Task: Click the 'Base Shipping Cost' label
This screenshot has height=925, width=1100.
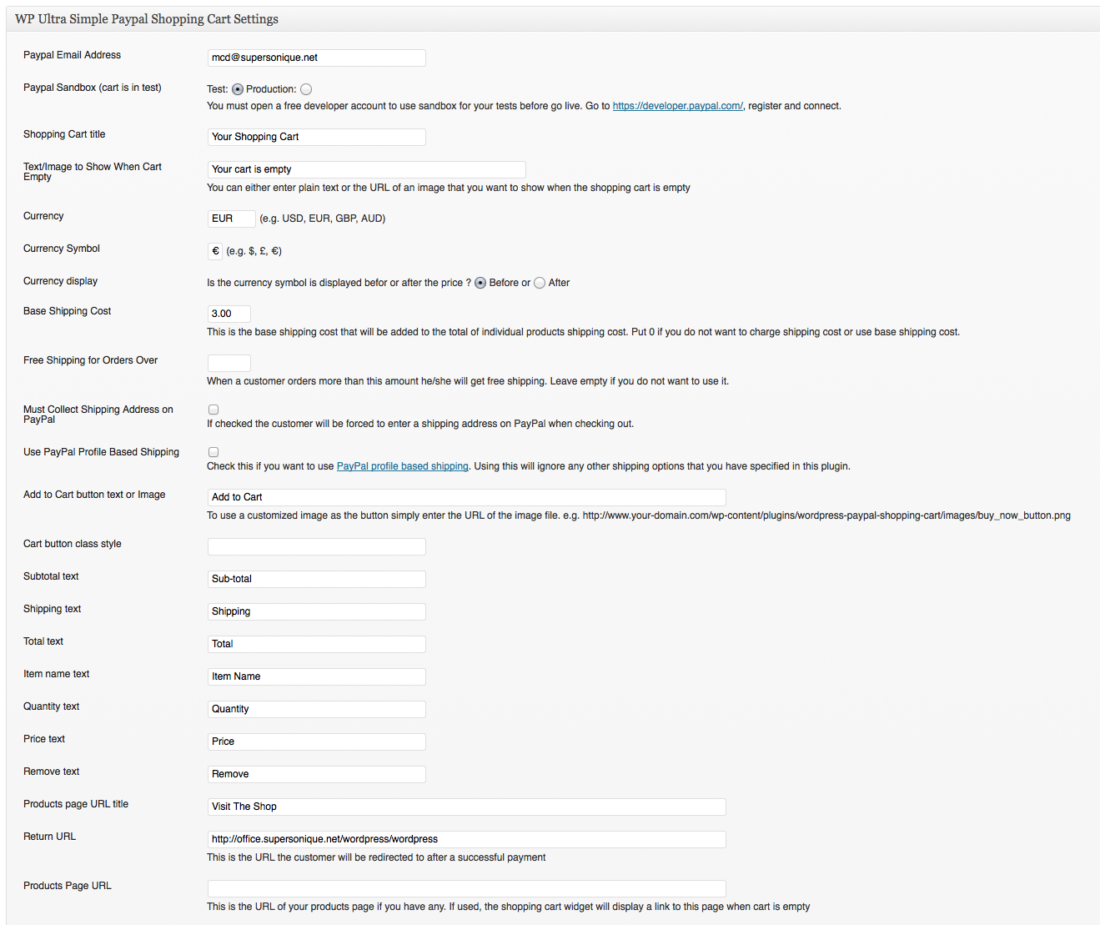Action: click(x=67, y=311)
